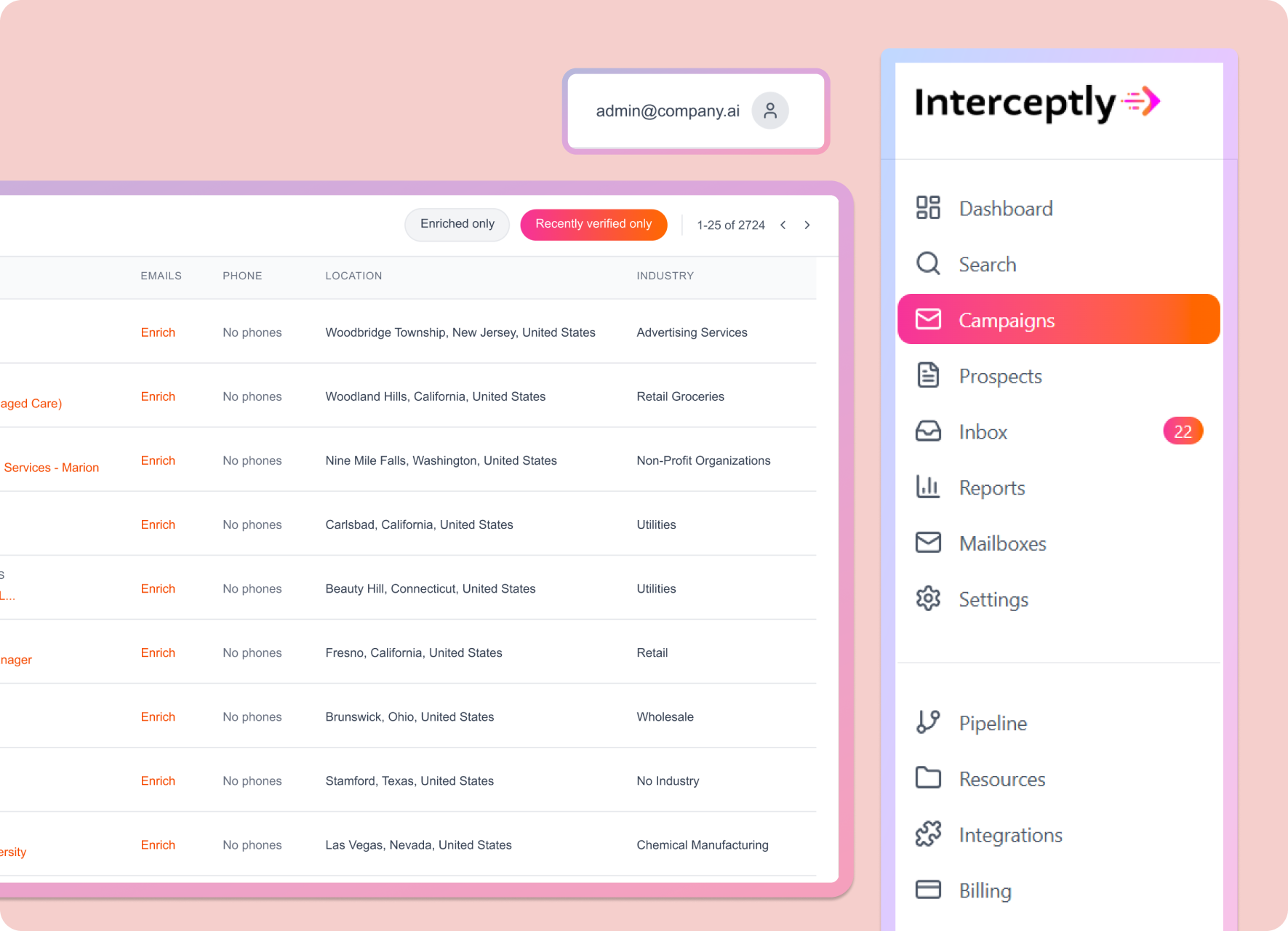
Task: Open Settings using the gear icon
Action: [x=928, y=599]
